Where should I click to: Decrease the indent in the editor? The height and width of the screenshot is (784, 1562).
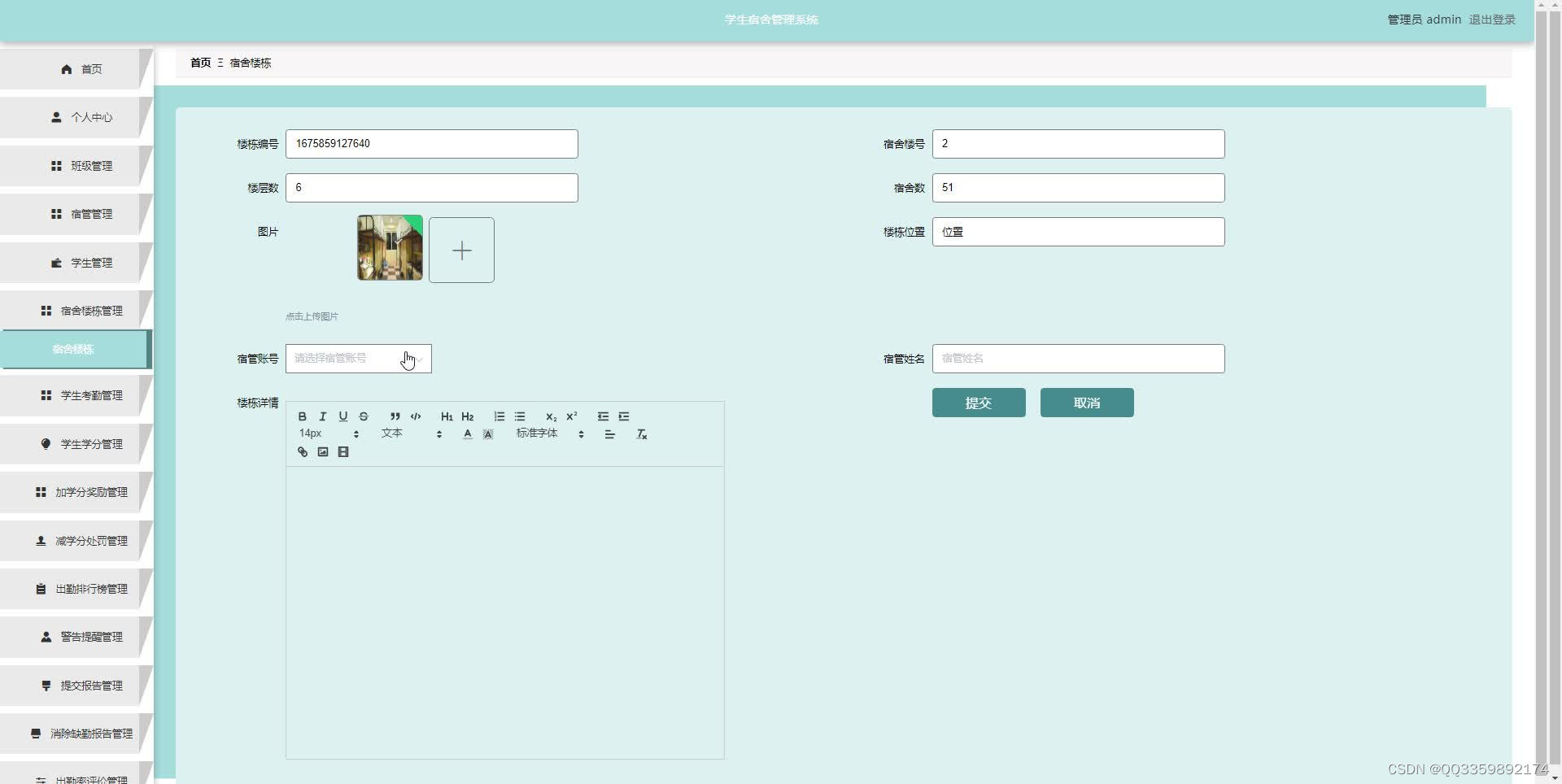[603, 416]
